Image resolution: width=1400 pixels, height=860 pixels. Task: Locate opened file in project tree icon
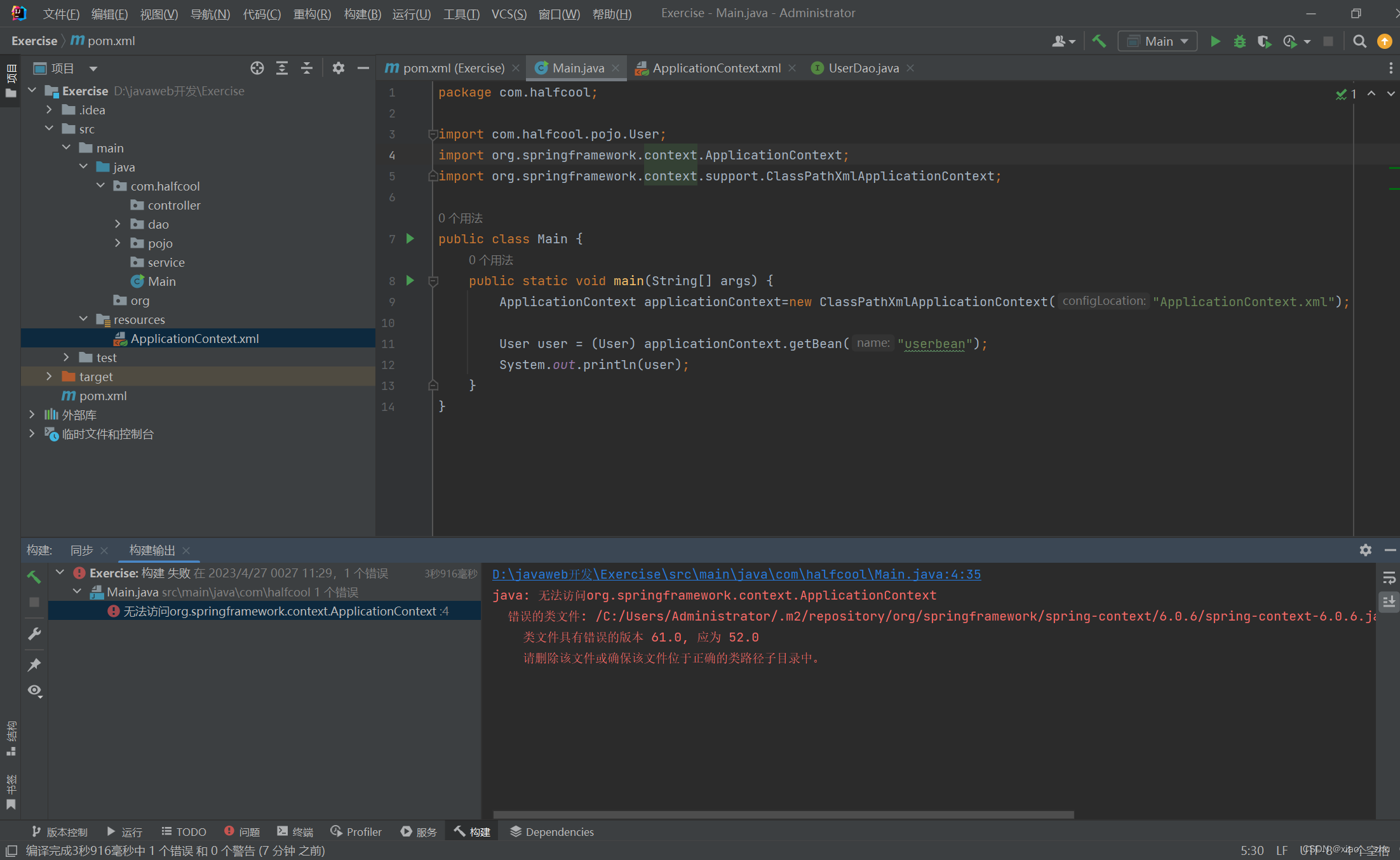[257, 68]
